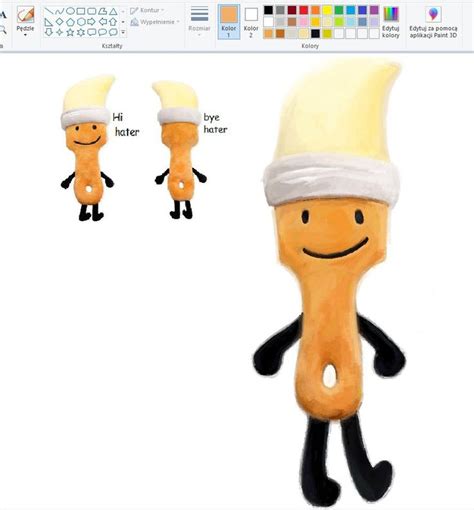This screenshot has width=474, height=510.
Task: Select the Rounded rectangular callout shape
Action: pos(91,32)
